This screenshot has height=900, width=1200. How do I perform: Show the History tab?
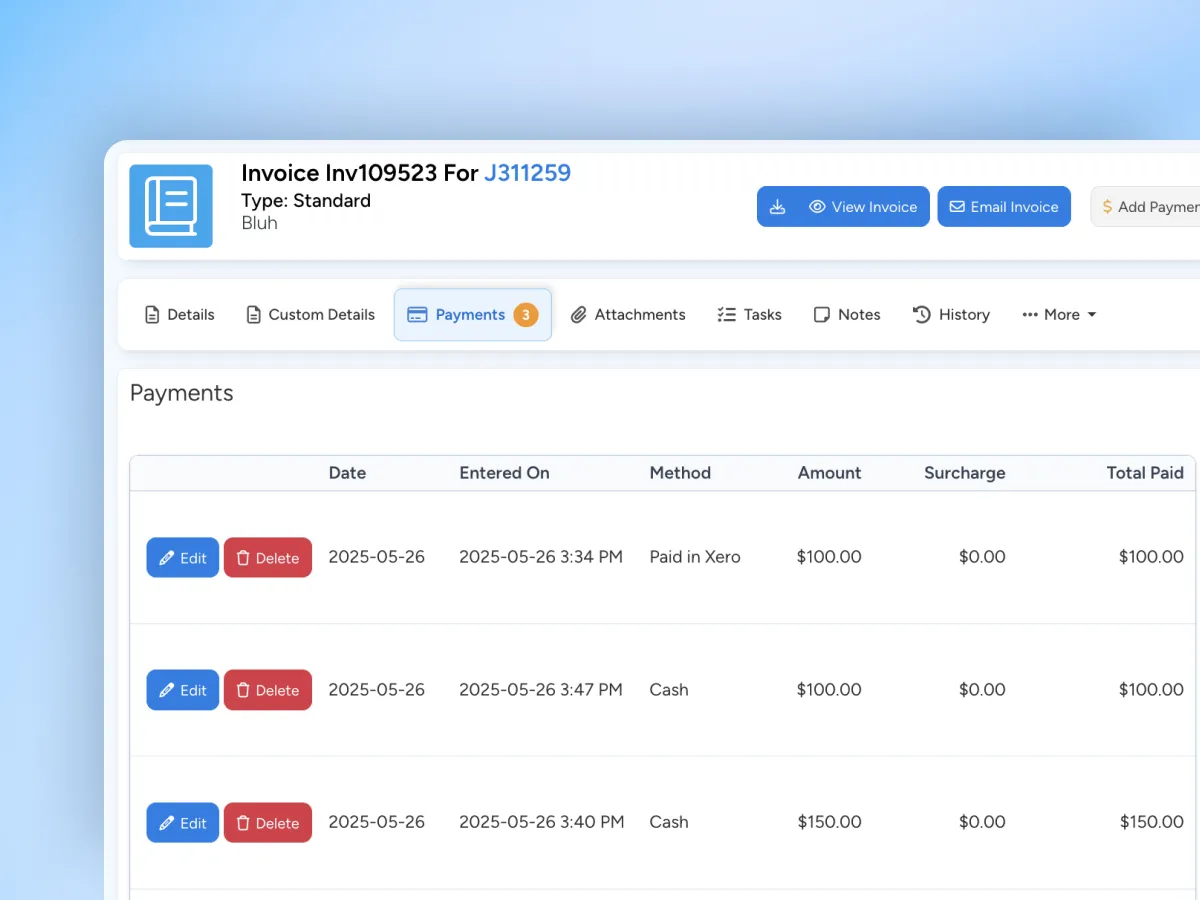(951, 315)
